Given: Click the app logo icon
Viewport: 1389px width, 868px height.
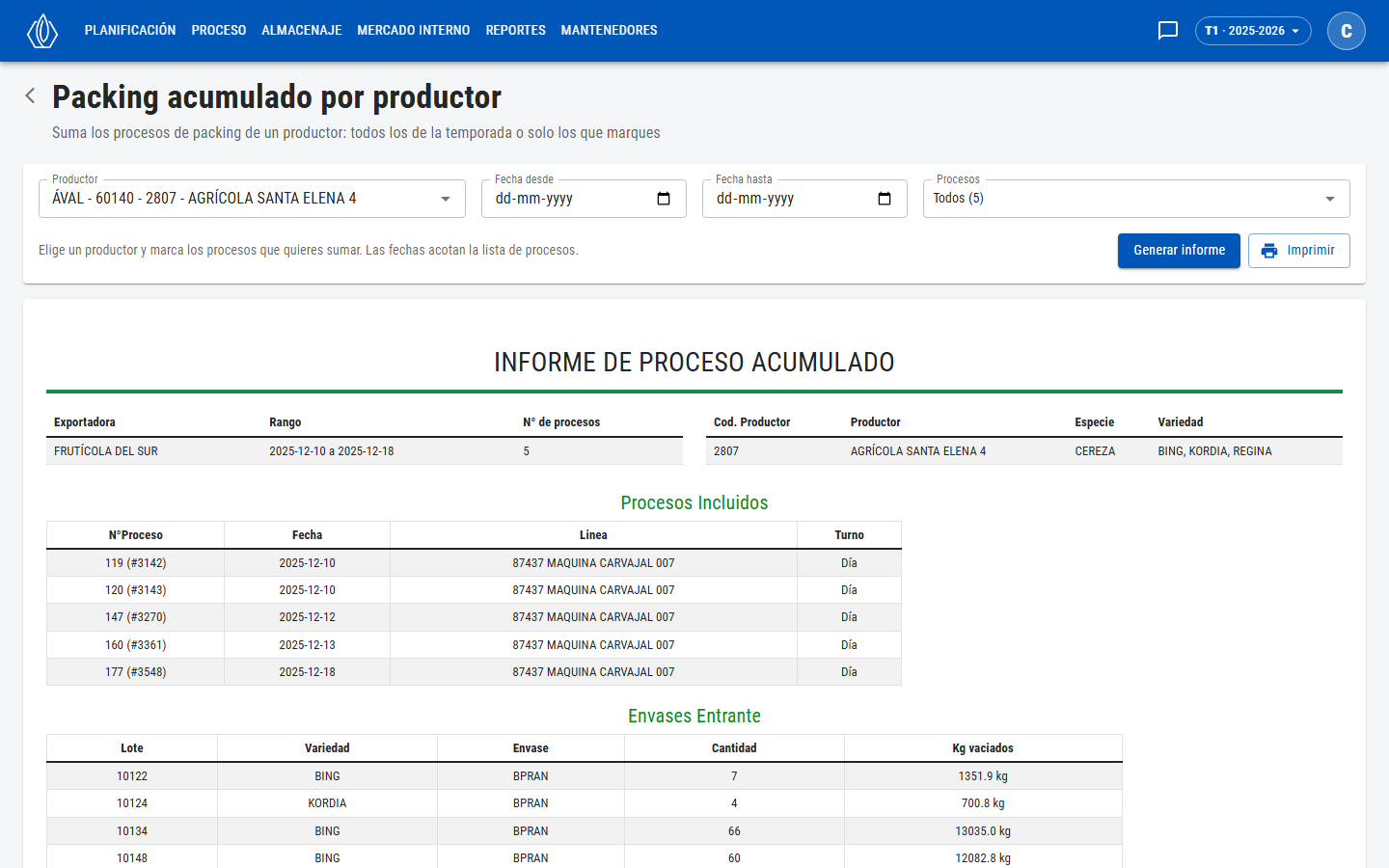Looking at the screenshot, I should [42, 31].
